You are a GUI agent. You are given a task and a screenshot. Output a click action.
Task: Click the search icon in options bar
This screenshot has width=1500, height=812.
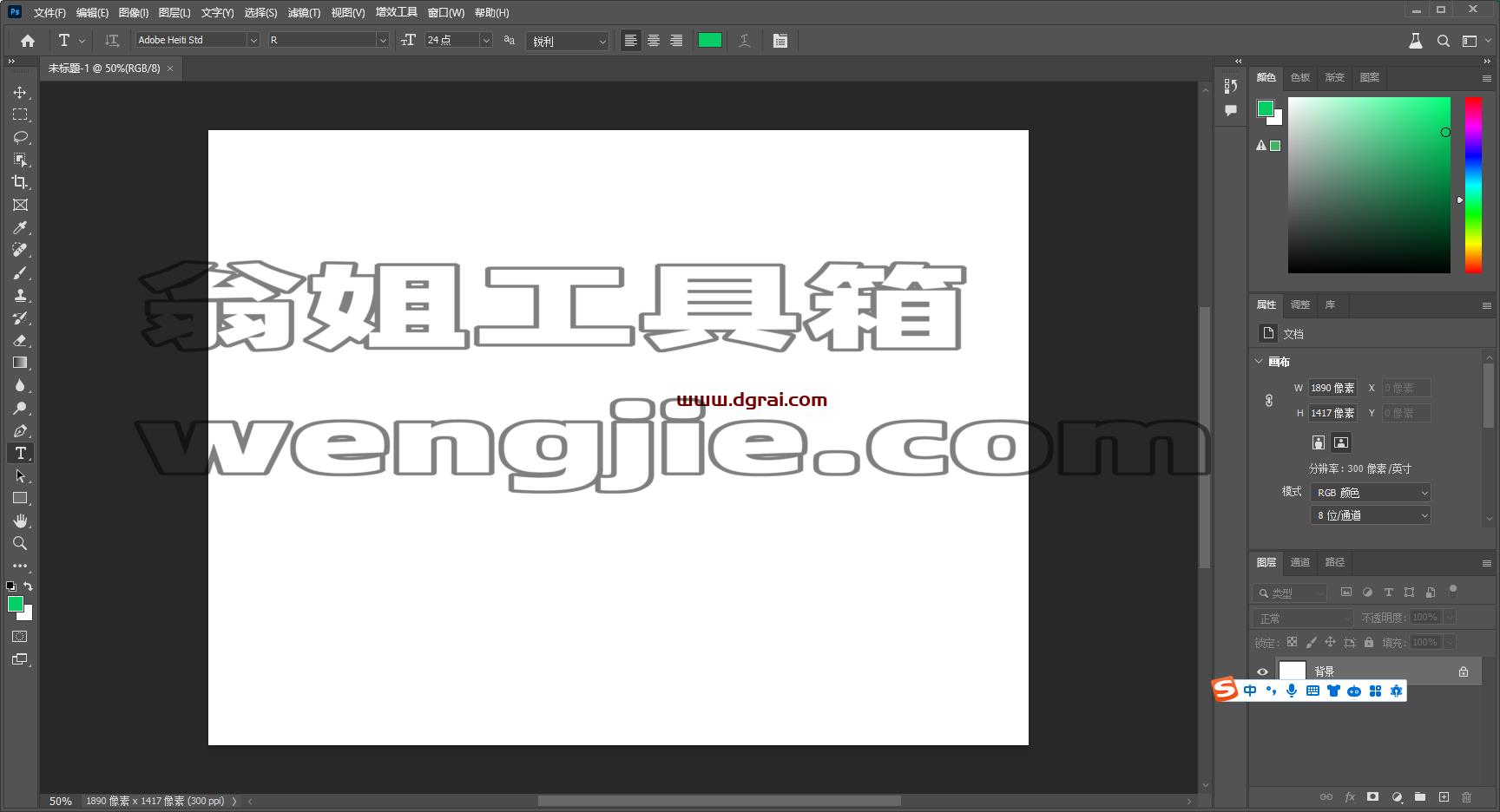[x=1443, y=40]
